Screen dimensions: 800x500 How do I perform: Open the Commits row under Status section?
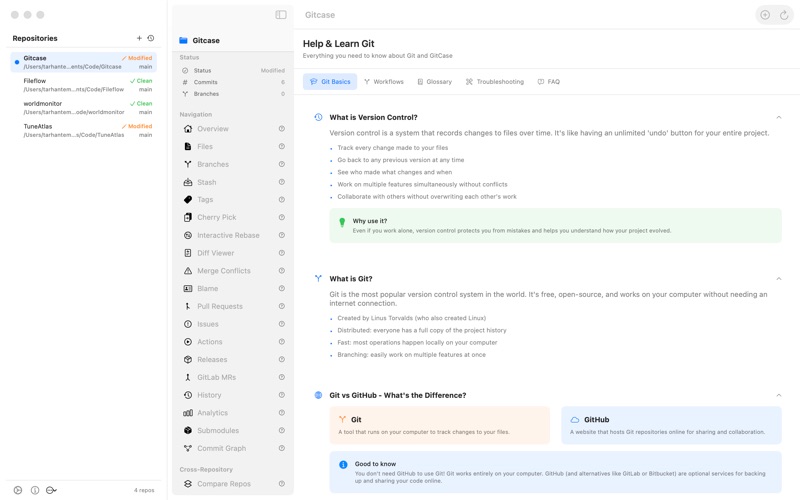point(233,82)
